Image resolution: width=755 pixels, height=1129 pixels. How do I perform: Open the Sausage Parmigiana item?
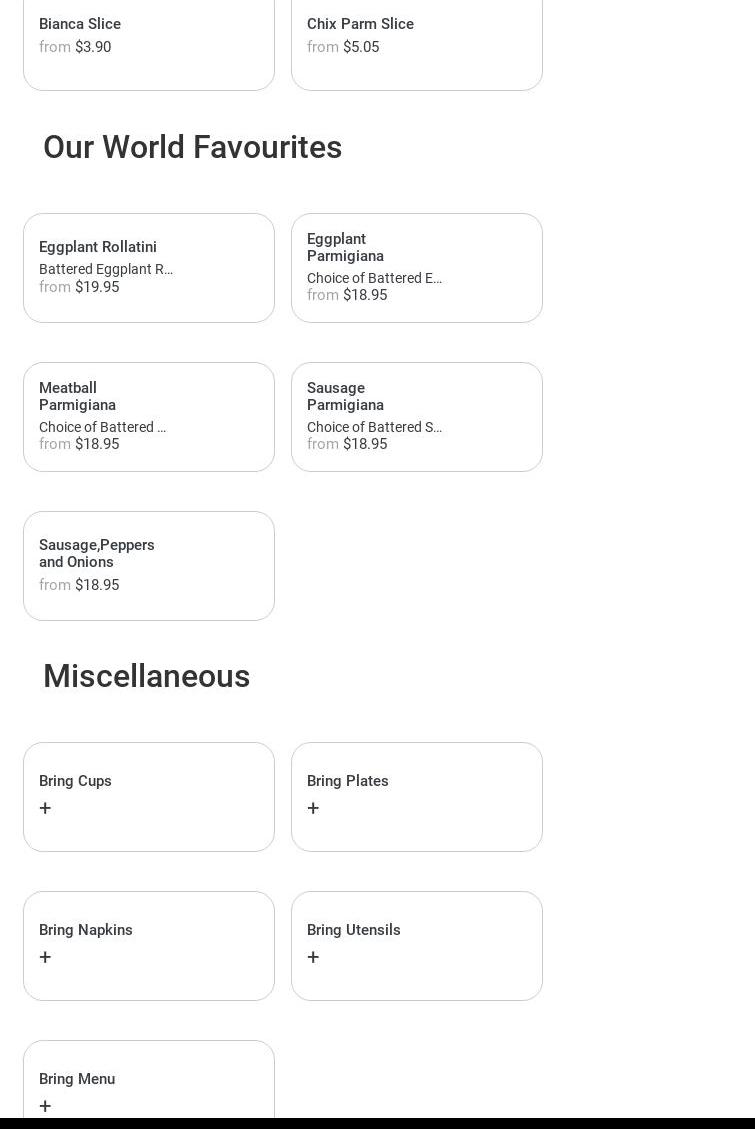pos(416,416)
